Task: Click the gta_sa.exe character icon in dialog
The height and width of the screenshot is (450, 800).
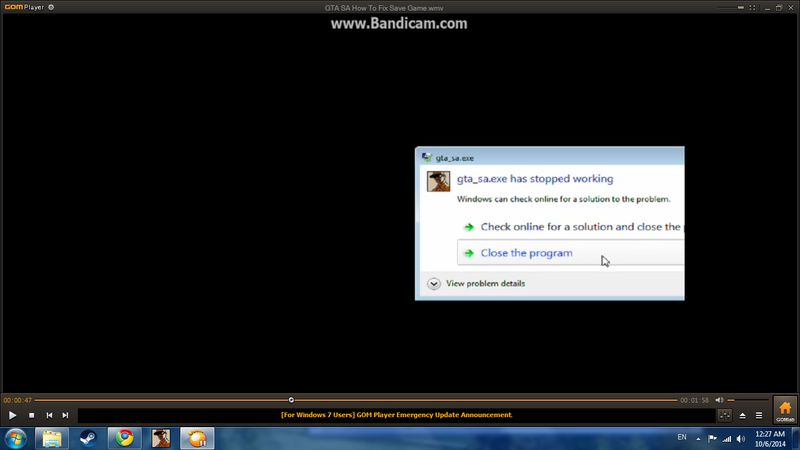Action: tap(438, 182)
